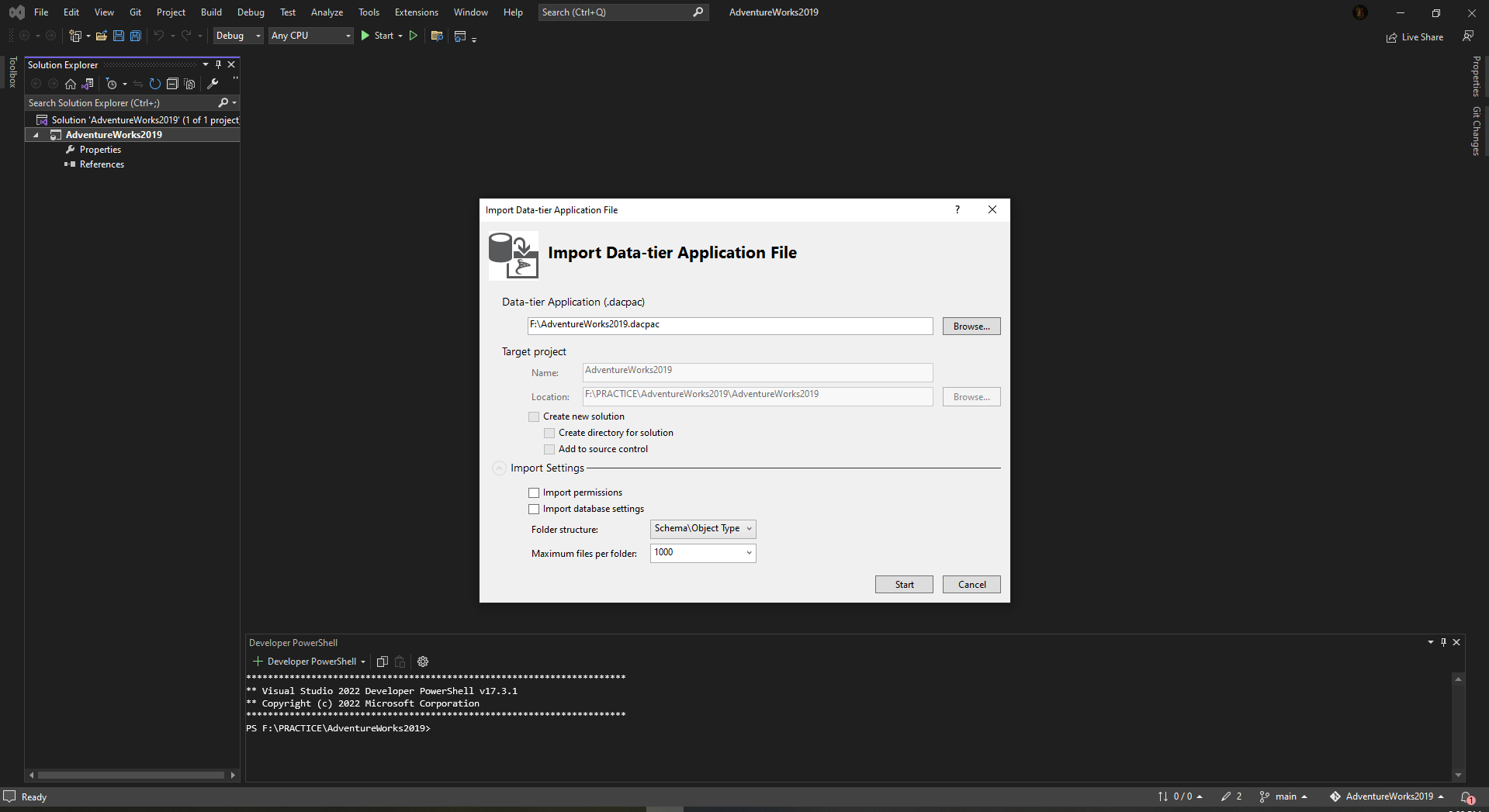Collapse the Import Settings section
This screenshot has width=1489, height=812.
(499, 468)
